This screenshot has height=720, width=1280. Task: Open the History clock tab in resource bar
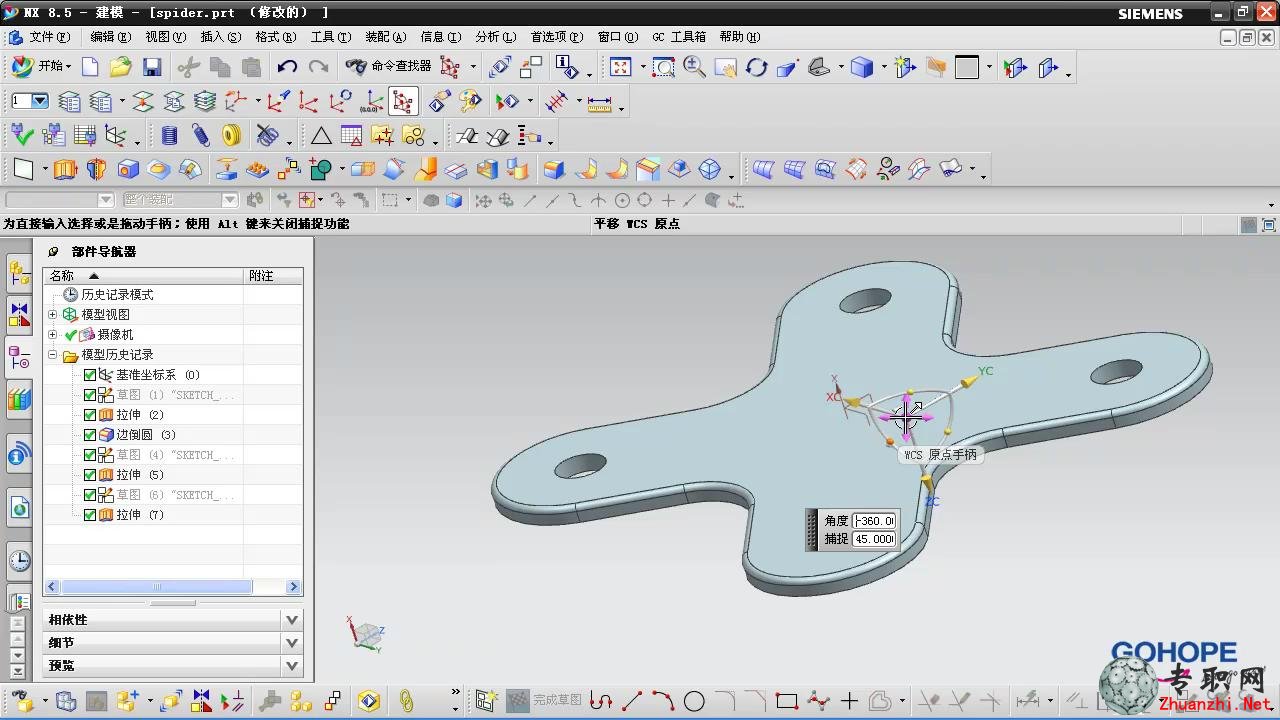click(x=19, y=561)
